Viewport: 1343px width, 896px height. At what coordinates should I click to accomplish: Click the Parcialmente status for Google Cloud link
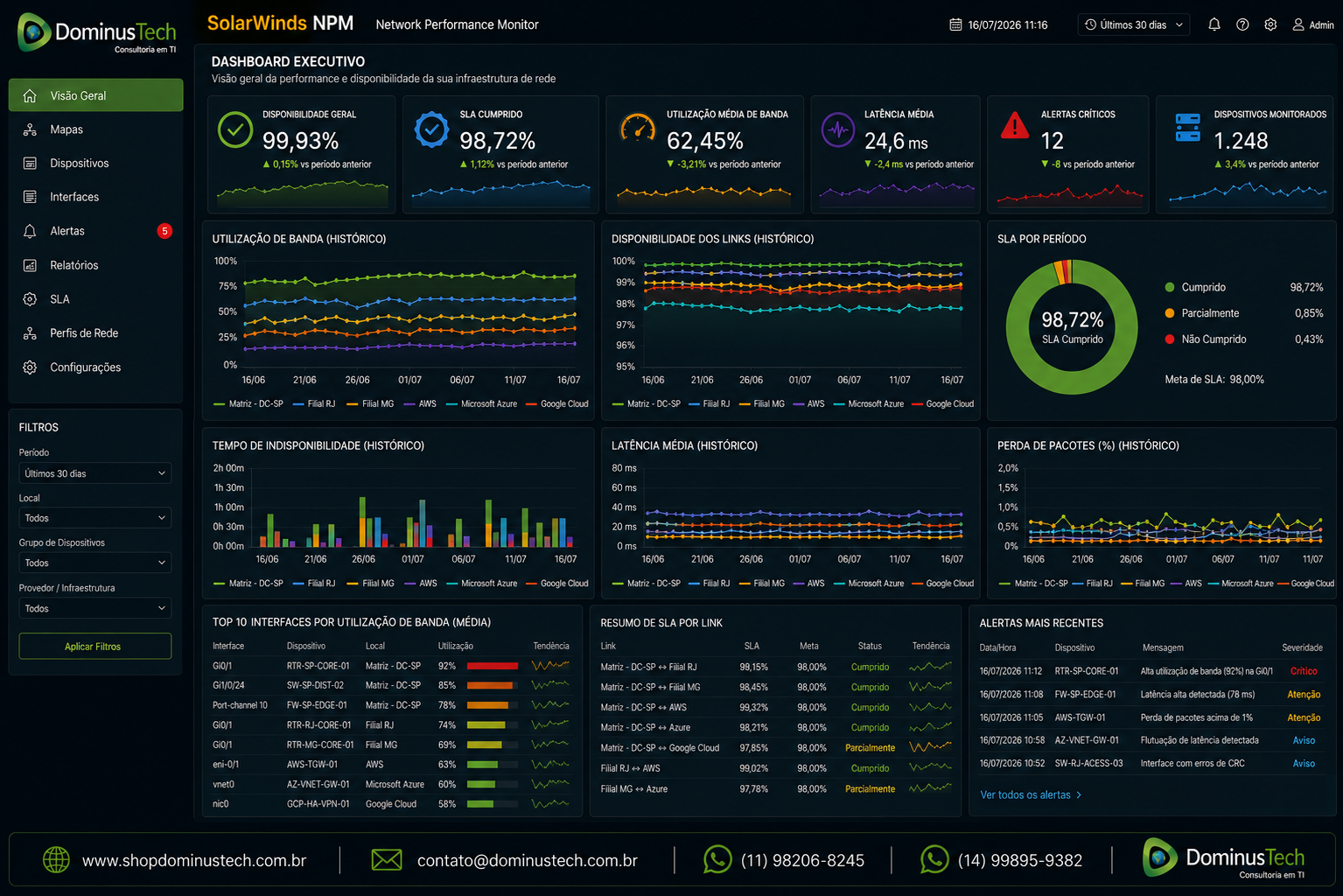coord(870,748)
